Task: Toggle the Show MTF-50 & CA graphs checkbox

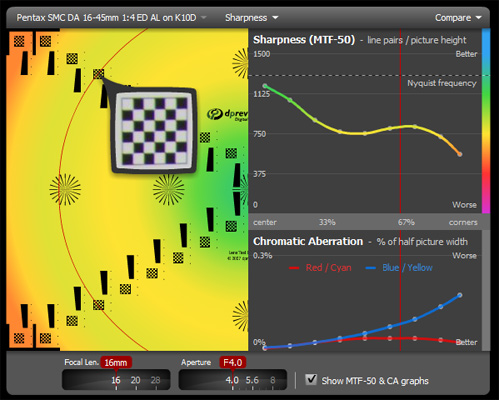Action: [311, 379]
